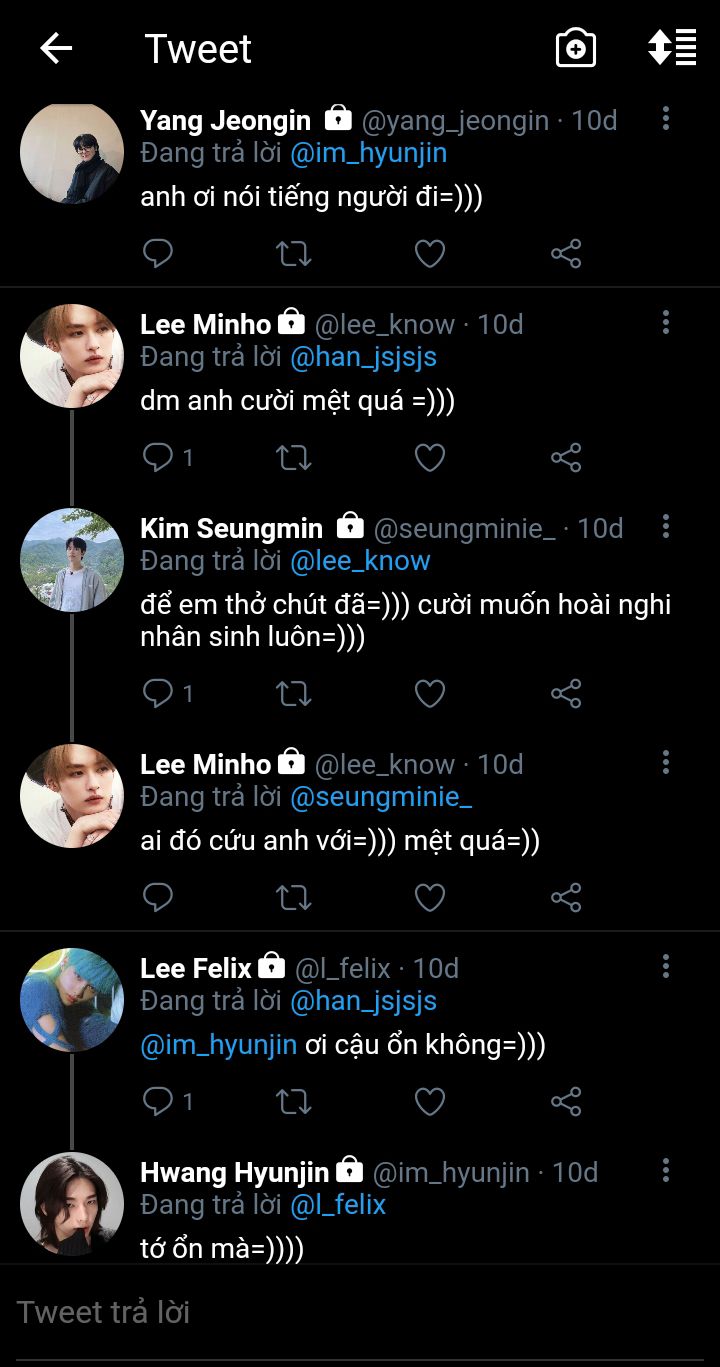
Task: Open more options on Hwang Hyunjin's tweet
Action: click(666, 1172)
